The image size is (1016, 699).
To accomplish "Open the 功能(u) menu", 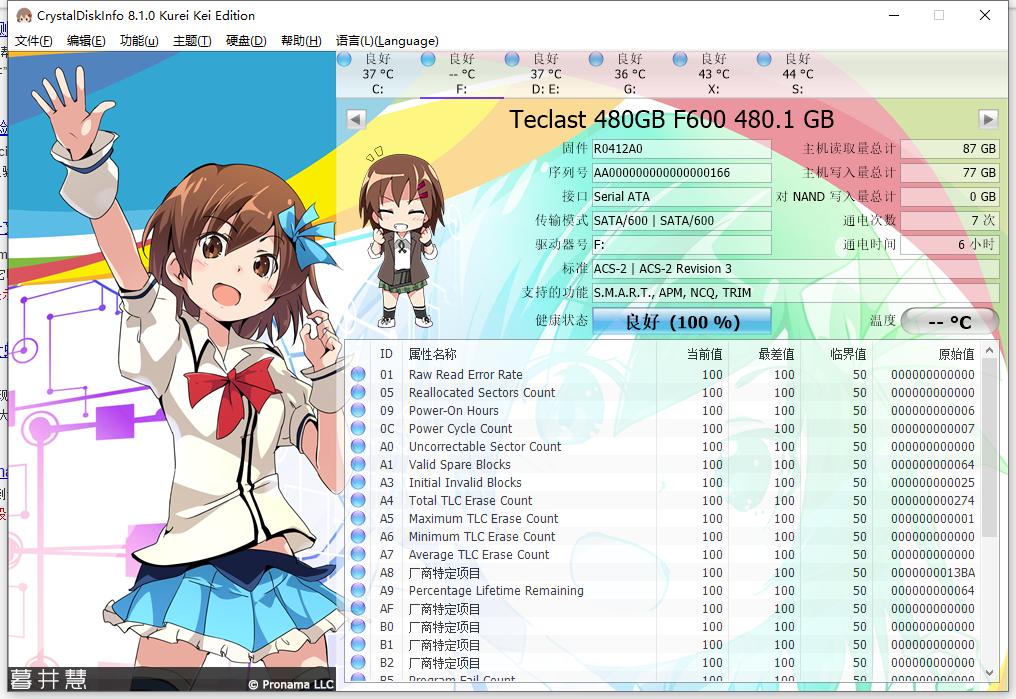I will tap(139, 41).
